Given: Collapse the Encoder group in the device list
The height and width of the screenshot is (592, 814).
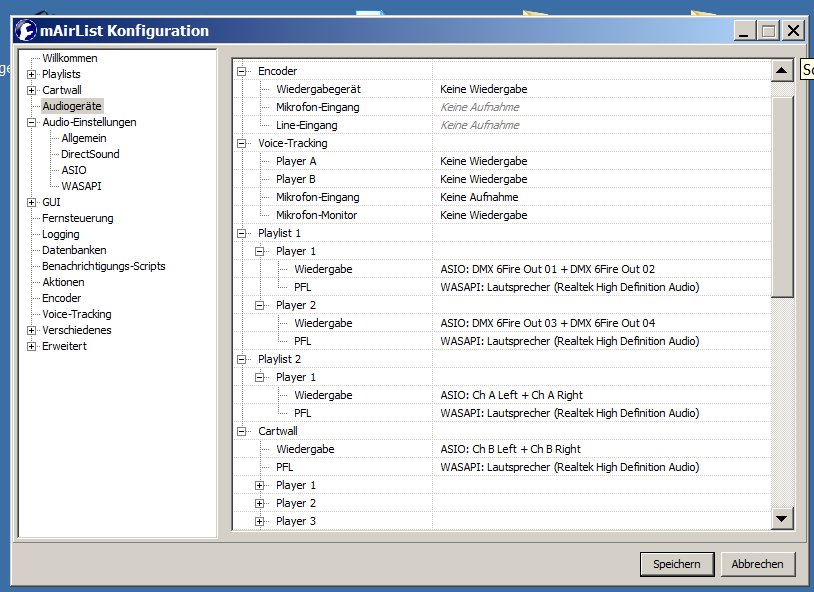Looking at the screenshot, I should pos(241,71).
